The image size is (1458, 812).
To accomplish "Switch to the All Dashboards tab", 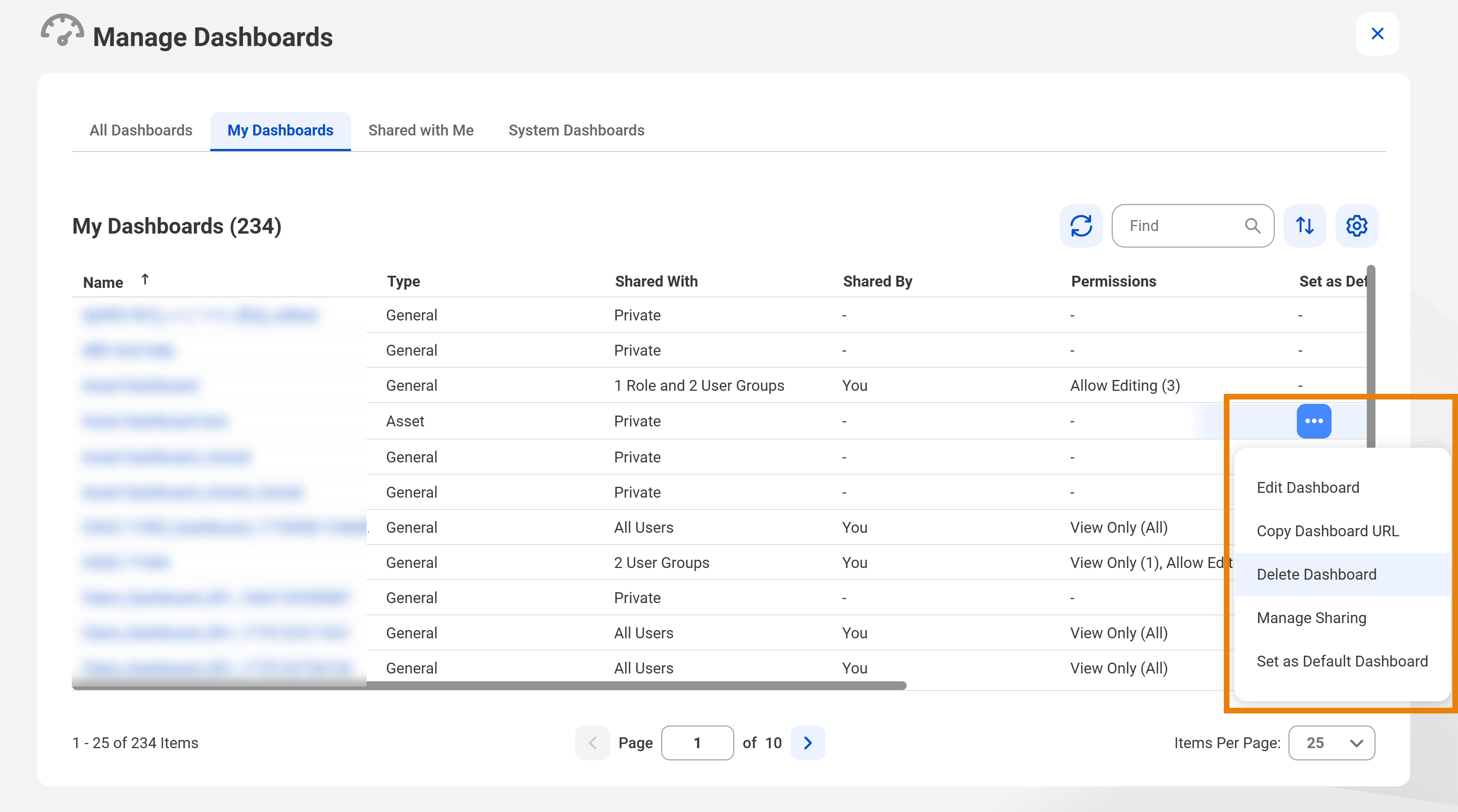I will pos(141,131).
